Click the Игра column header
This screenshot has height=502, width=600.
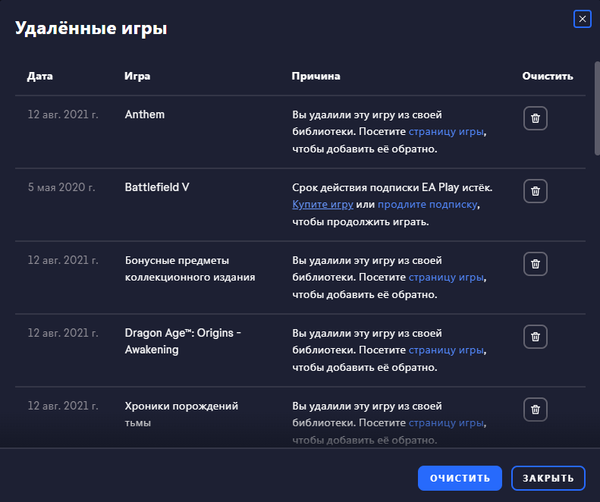click(x=137, y=76)
